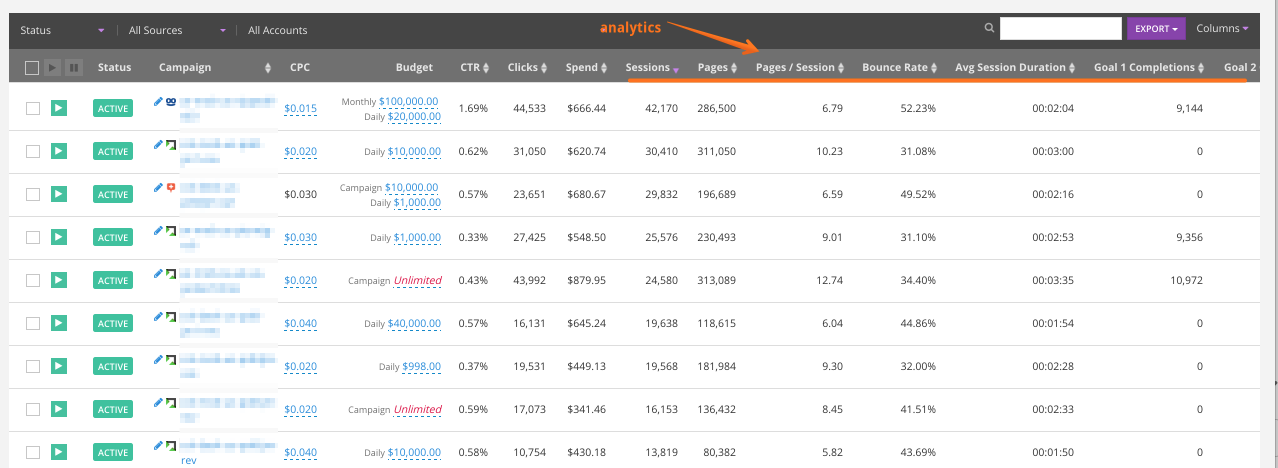This screenshot has height=468, width=1278.
Task: Edit the Monthly $100,000.00 budget link
Action: pos(409,101)
